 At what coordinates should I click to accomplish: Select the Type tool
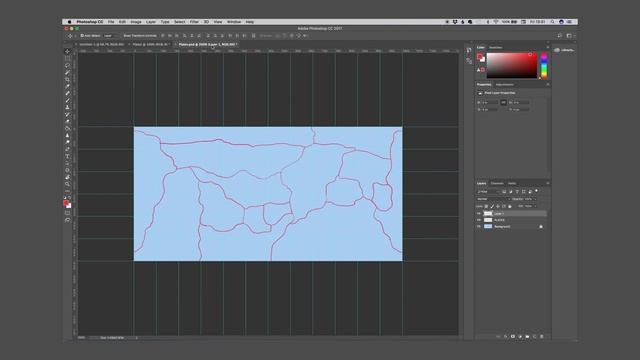pyautogui.click(x=67, y=156)
